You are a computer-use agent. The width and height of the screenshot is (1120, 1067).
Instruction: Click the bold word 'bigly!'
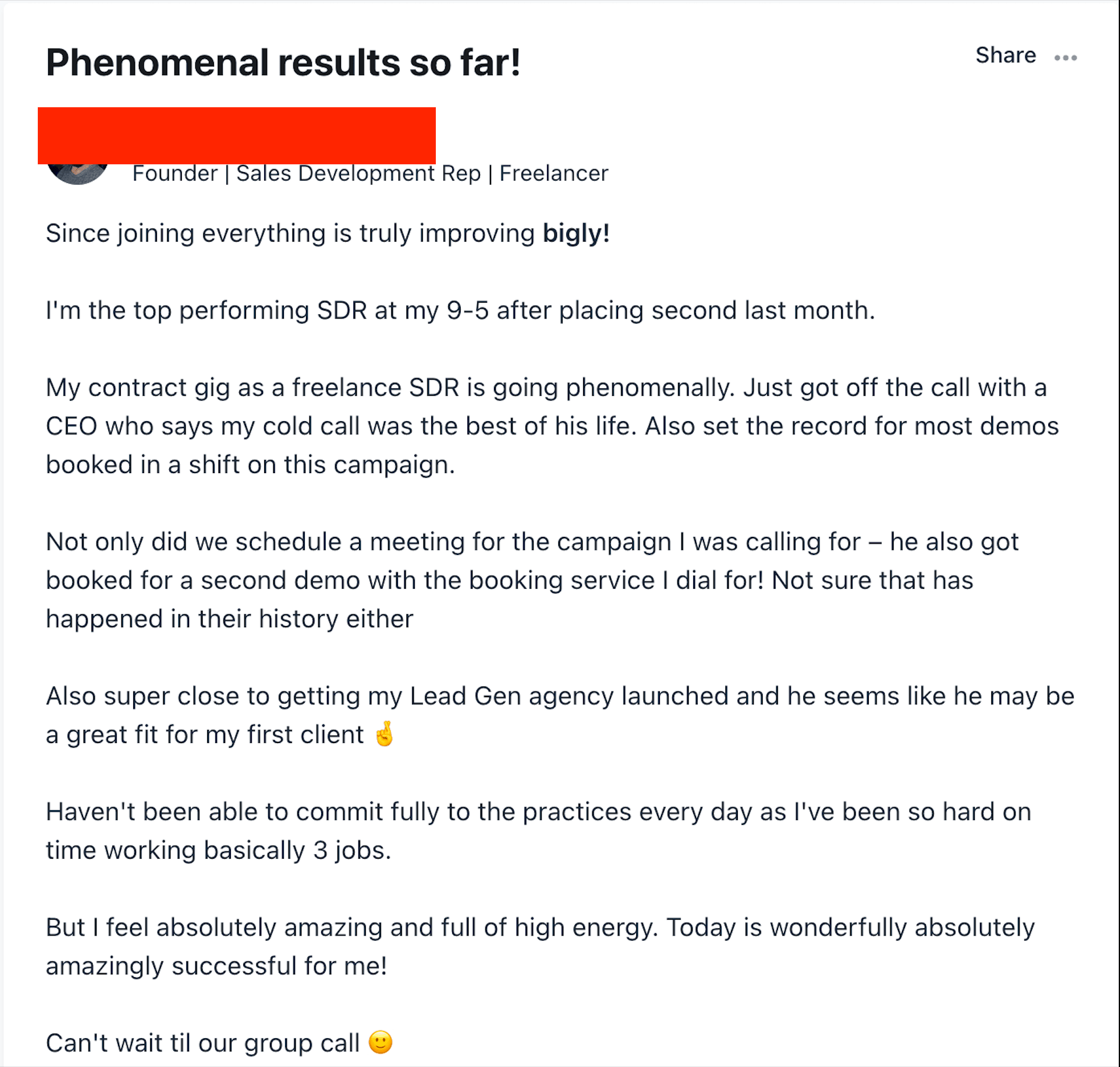pos(576,234)
